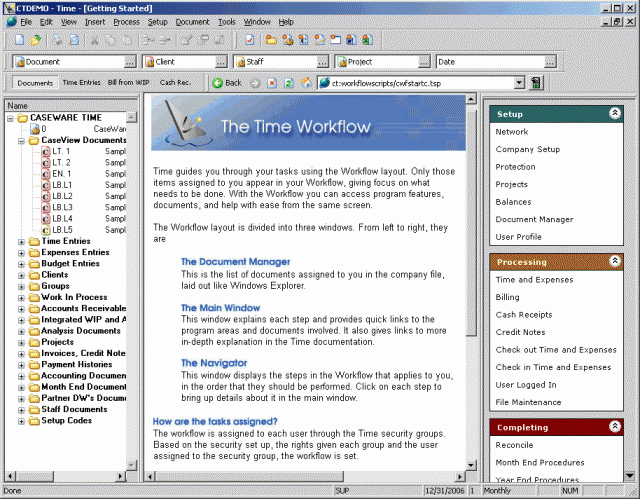
Task: Collapse the Processing navigator section
Action: 614,261
